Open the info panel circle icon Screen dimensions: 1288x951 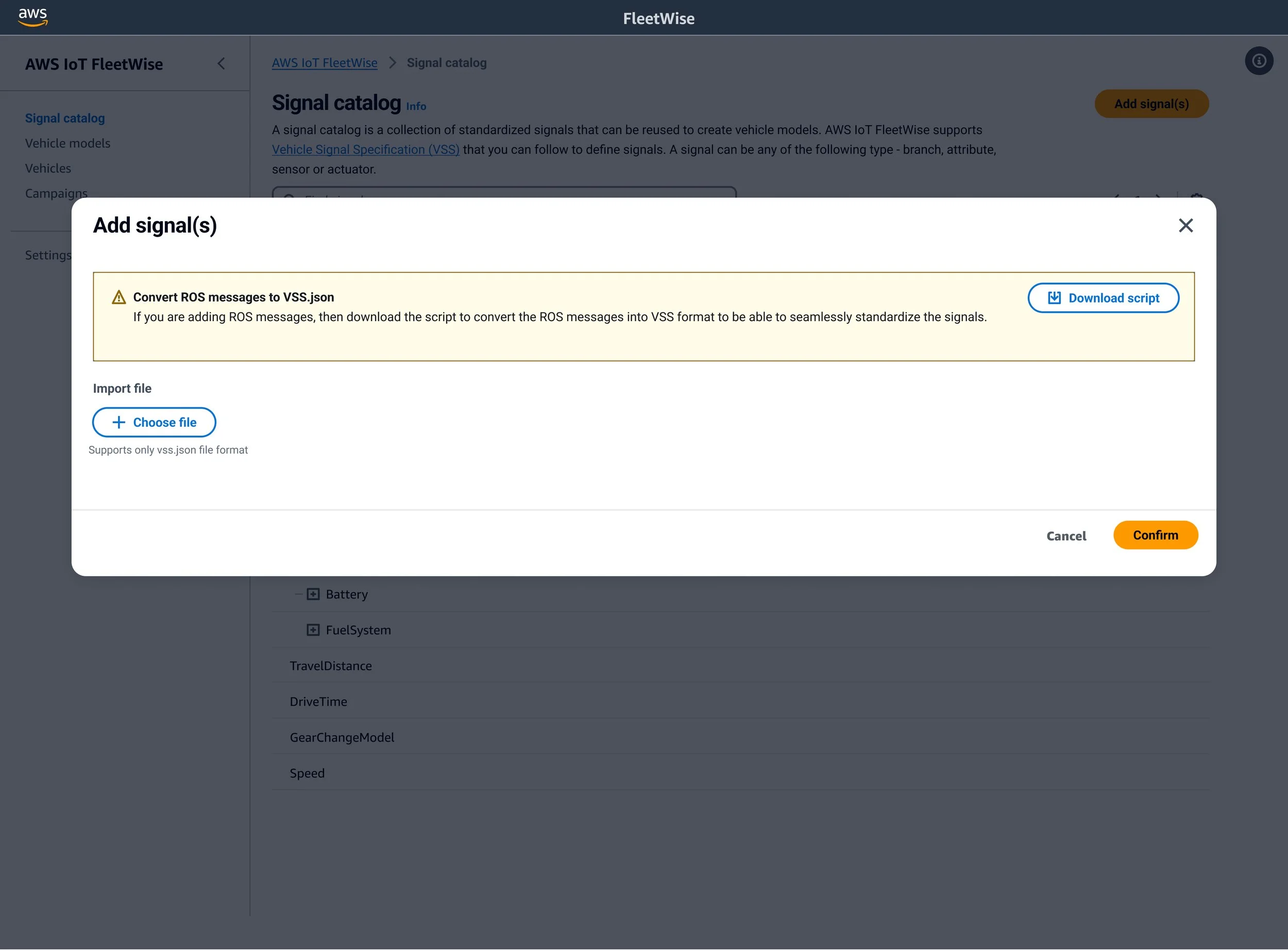[x=1259, y=61]
